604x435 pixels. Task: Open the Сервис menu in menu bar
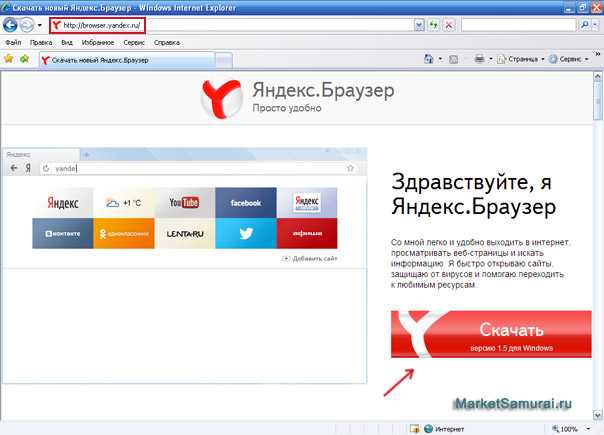point(134,42)
